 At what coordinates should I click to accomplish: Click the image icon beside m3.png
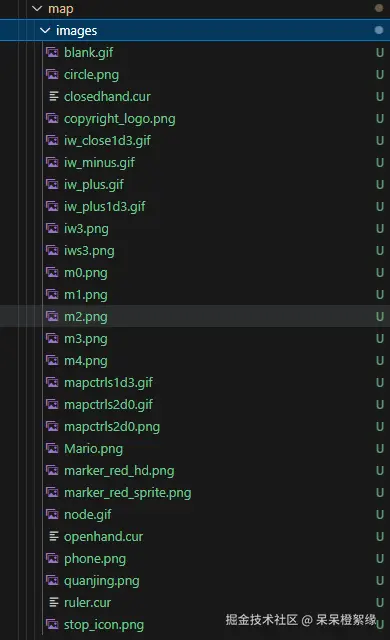[52, 338]
